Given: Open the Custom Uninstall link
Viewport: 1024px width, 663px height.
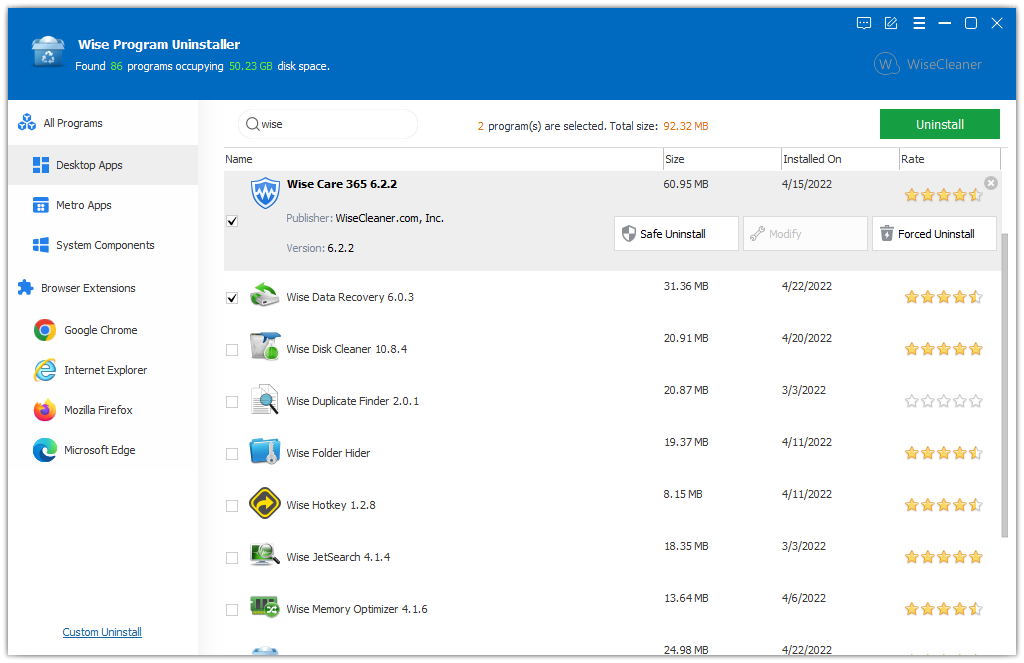Looking at the screenshot, I should click(102, 632).
